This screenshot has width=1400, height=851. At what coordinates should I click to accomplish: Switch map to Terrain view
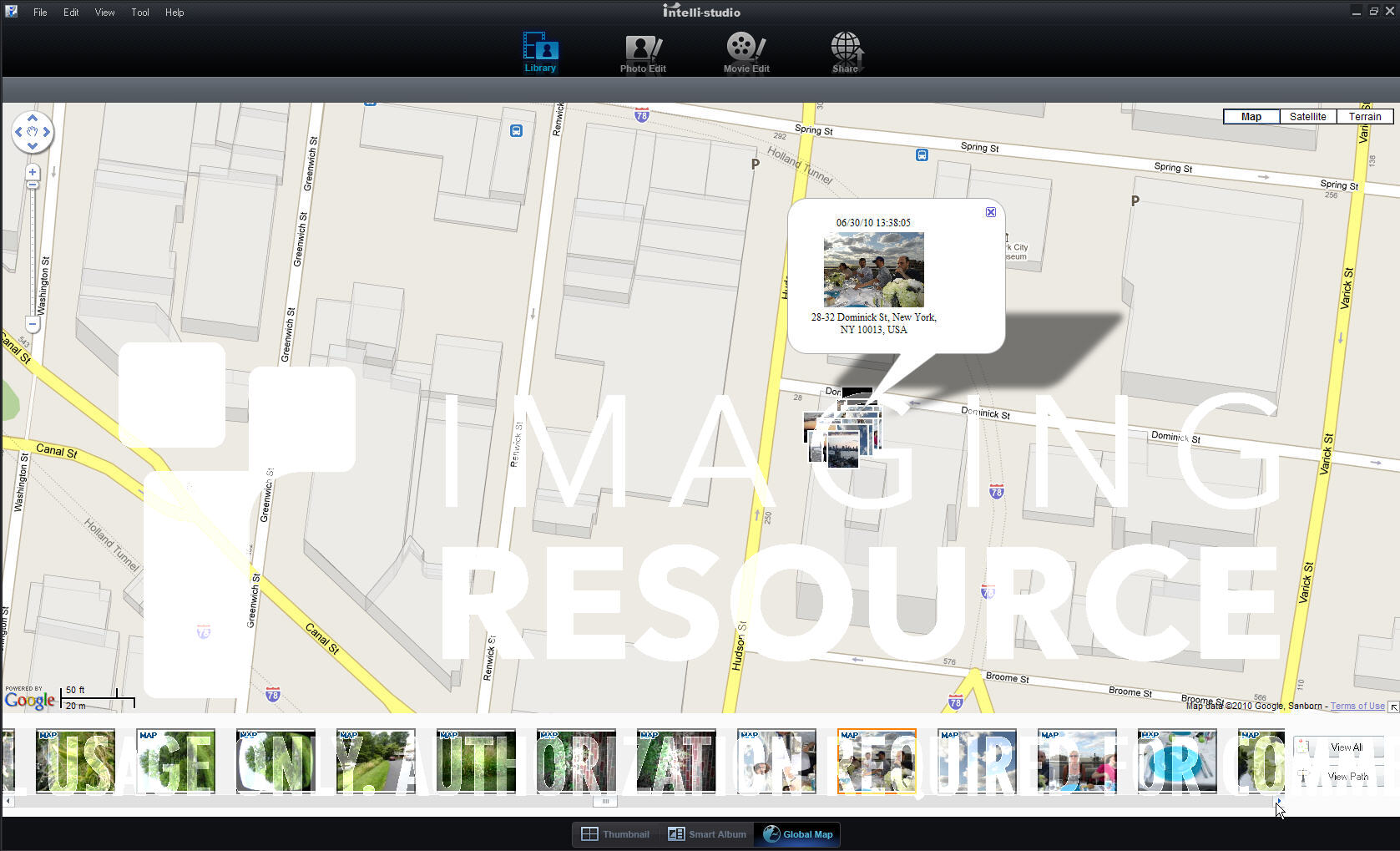click(x=1364, y=117)
